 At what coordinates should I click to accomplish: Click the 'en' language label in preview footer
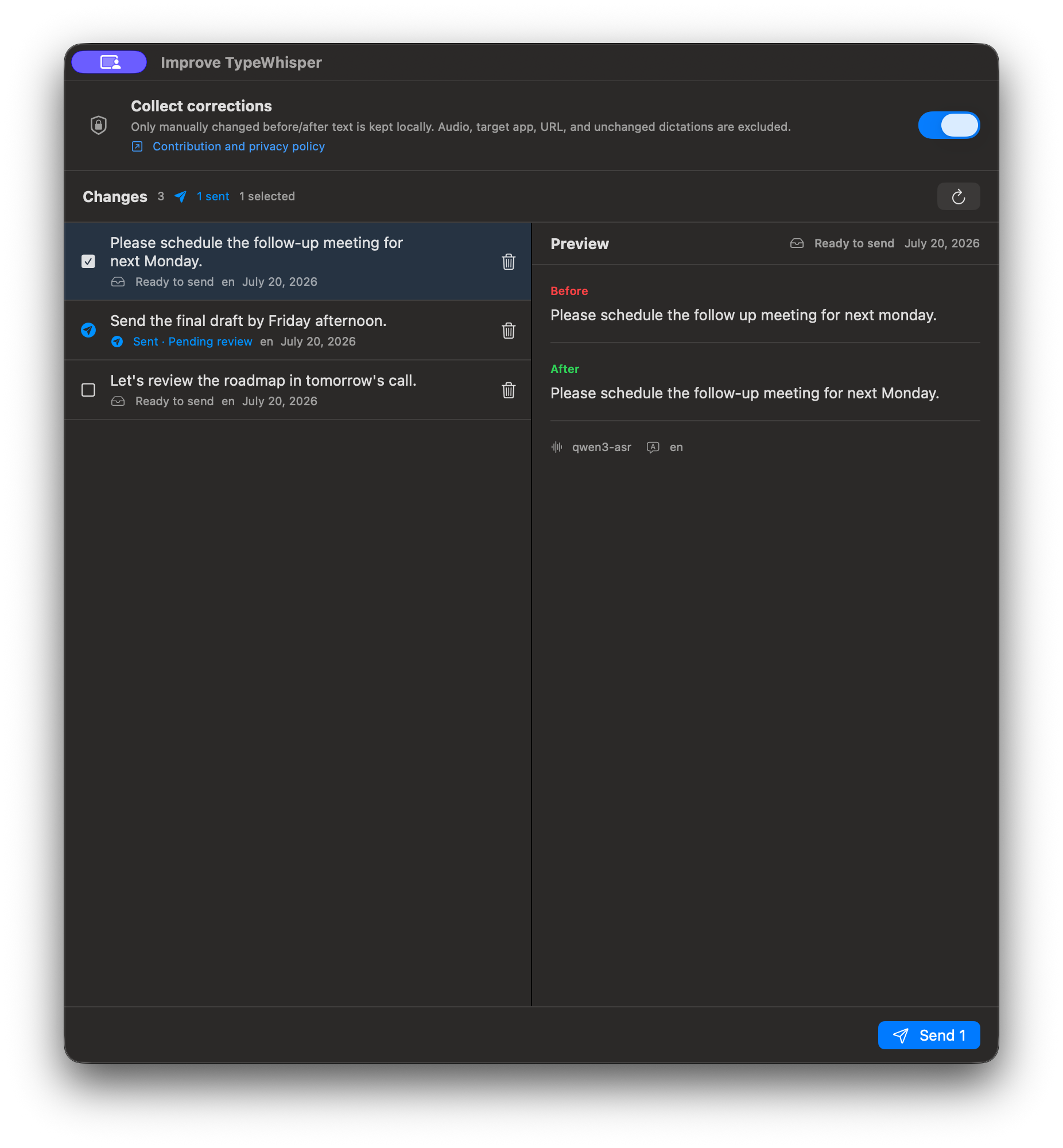677,447
